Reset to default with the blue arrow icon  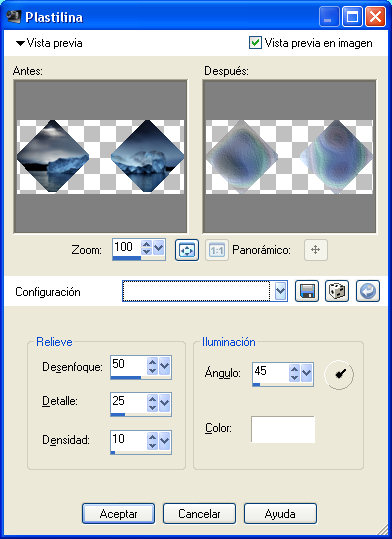[368, 291]
